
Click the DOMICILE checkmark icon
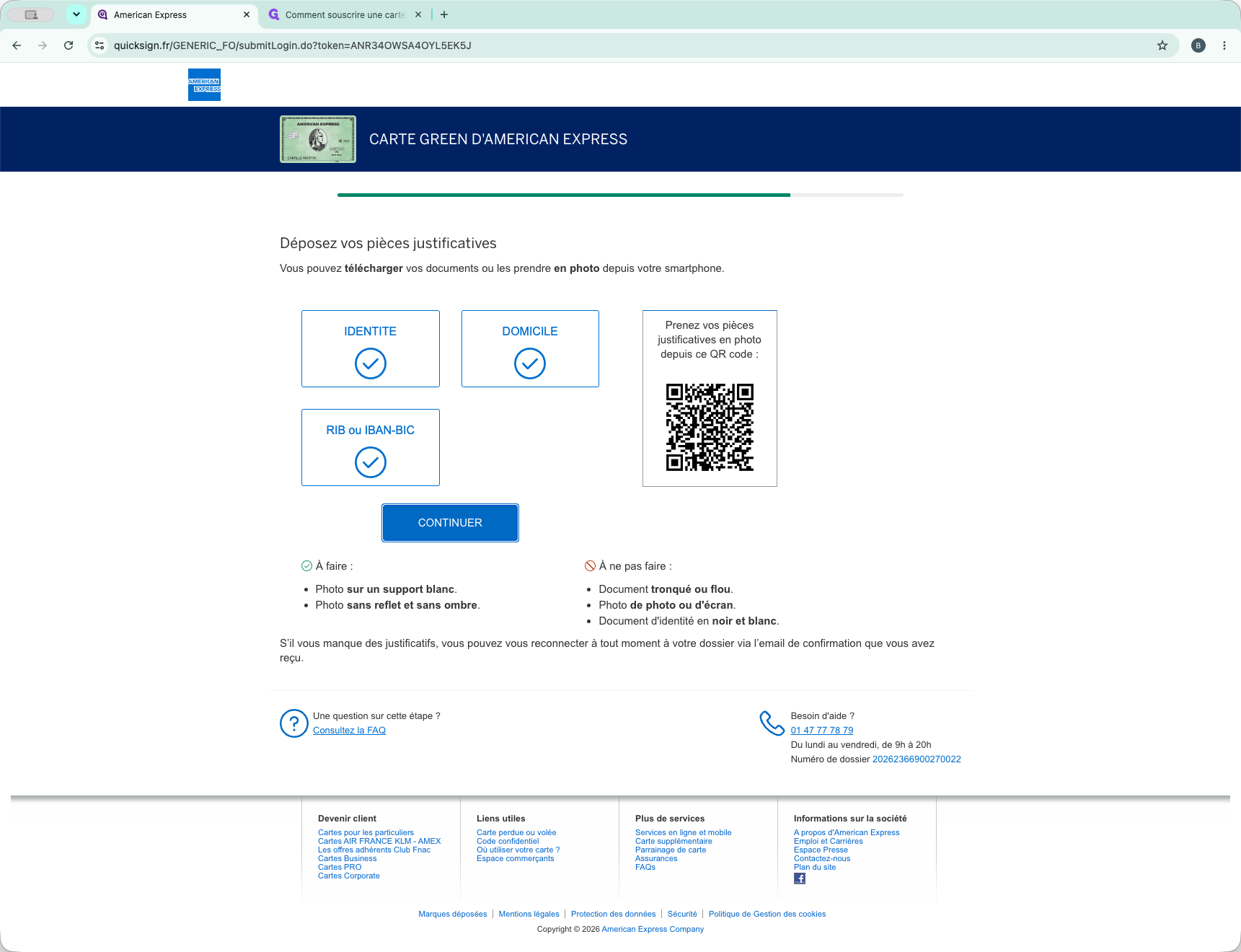[530, 363]
